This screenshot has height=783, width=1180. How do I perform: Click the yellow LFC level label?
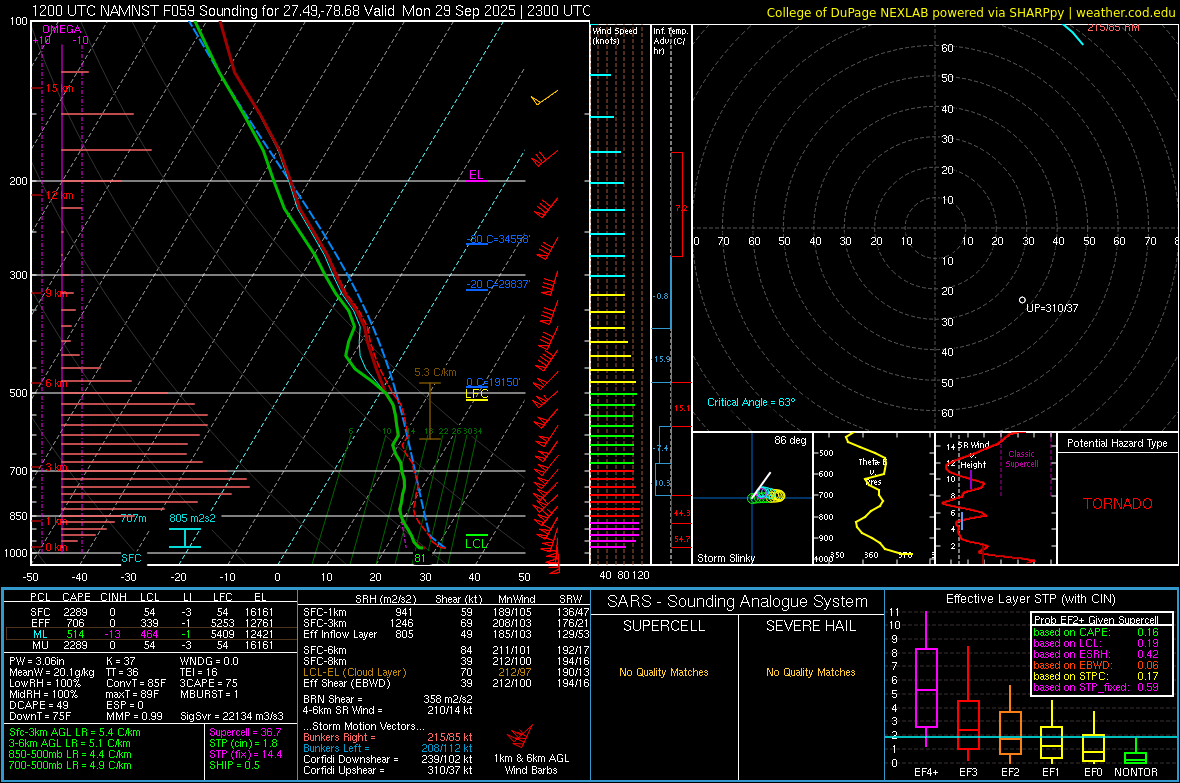point(477,394)
